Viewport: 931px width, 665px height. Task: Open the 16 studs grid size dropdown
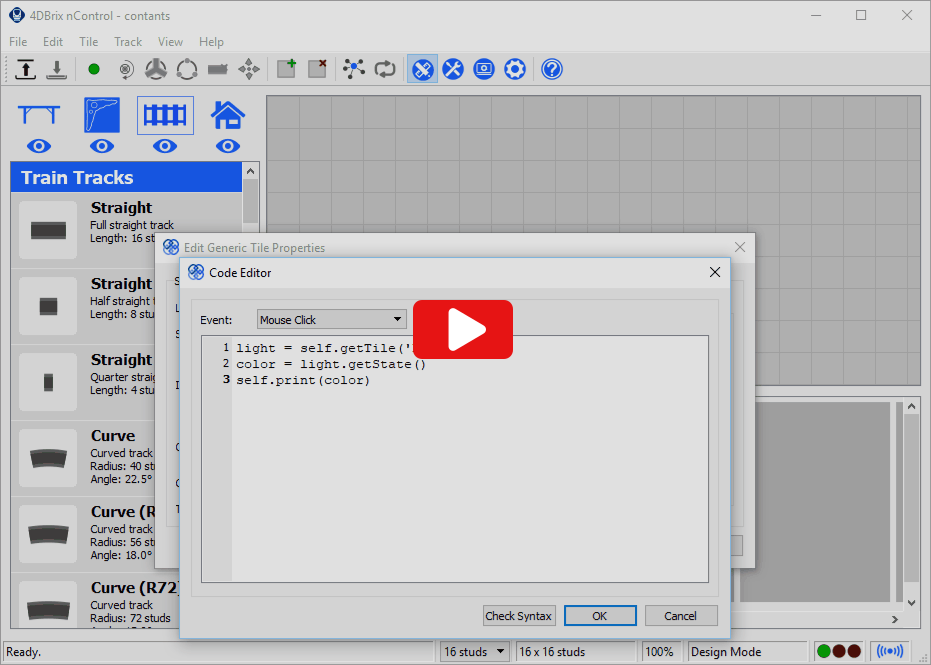click(x=474, y=651)
